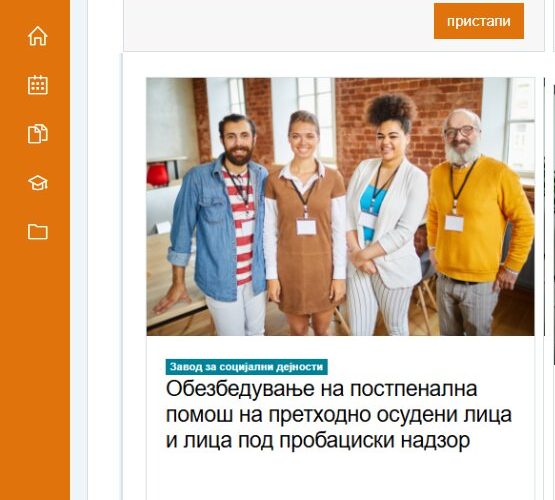555x500 pixels.
Task: Click title line помош на претходно осудени лица
Action: pyautogui.click(x=339, y=414)
